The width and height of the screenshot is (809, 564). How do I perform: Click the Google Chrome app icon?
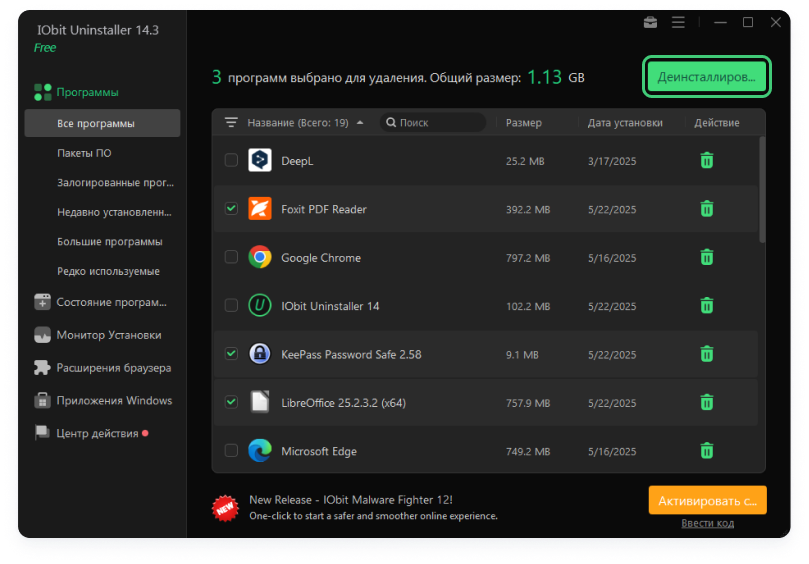click(260, 257)
